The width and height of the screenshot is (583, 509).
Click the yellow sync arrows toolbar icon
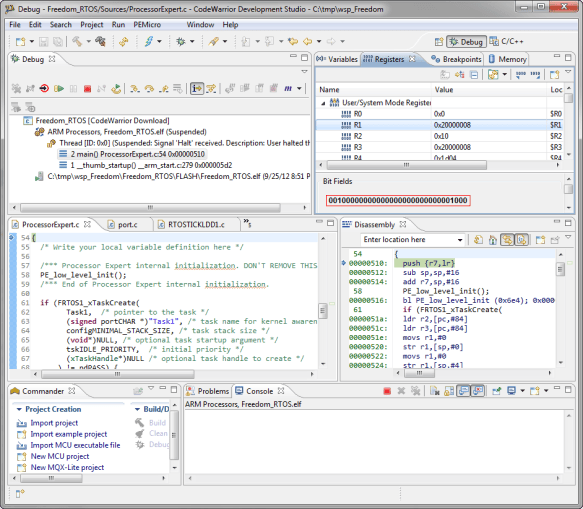(123, 41)
